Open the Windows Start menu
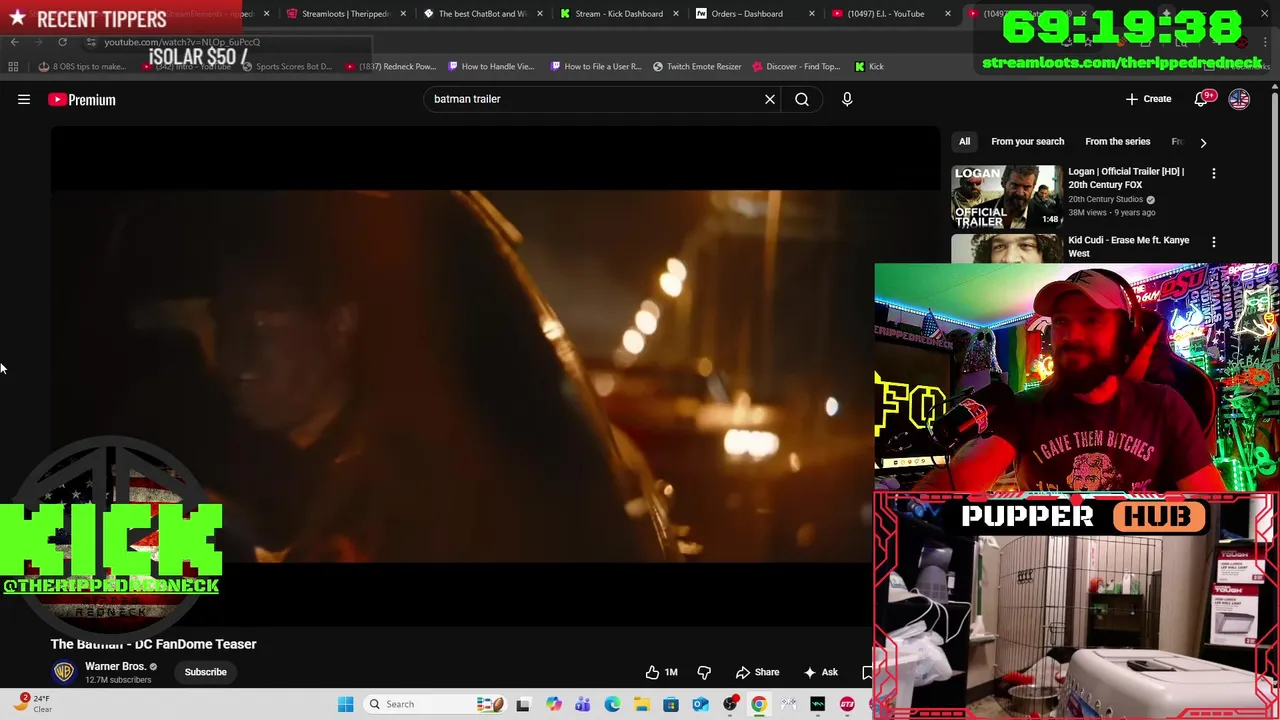The image size is (1280, 720). point(345,704)
